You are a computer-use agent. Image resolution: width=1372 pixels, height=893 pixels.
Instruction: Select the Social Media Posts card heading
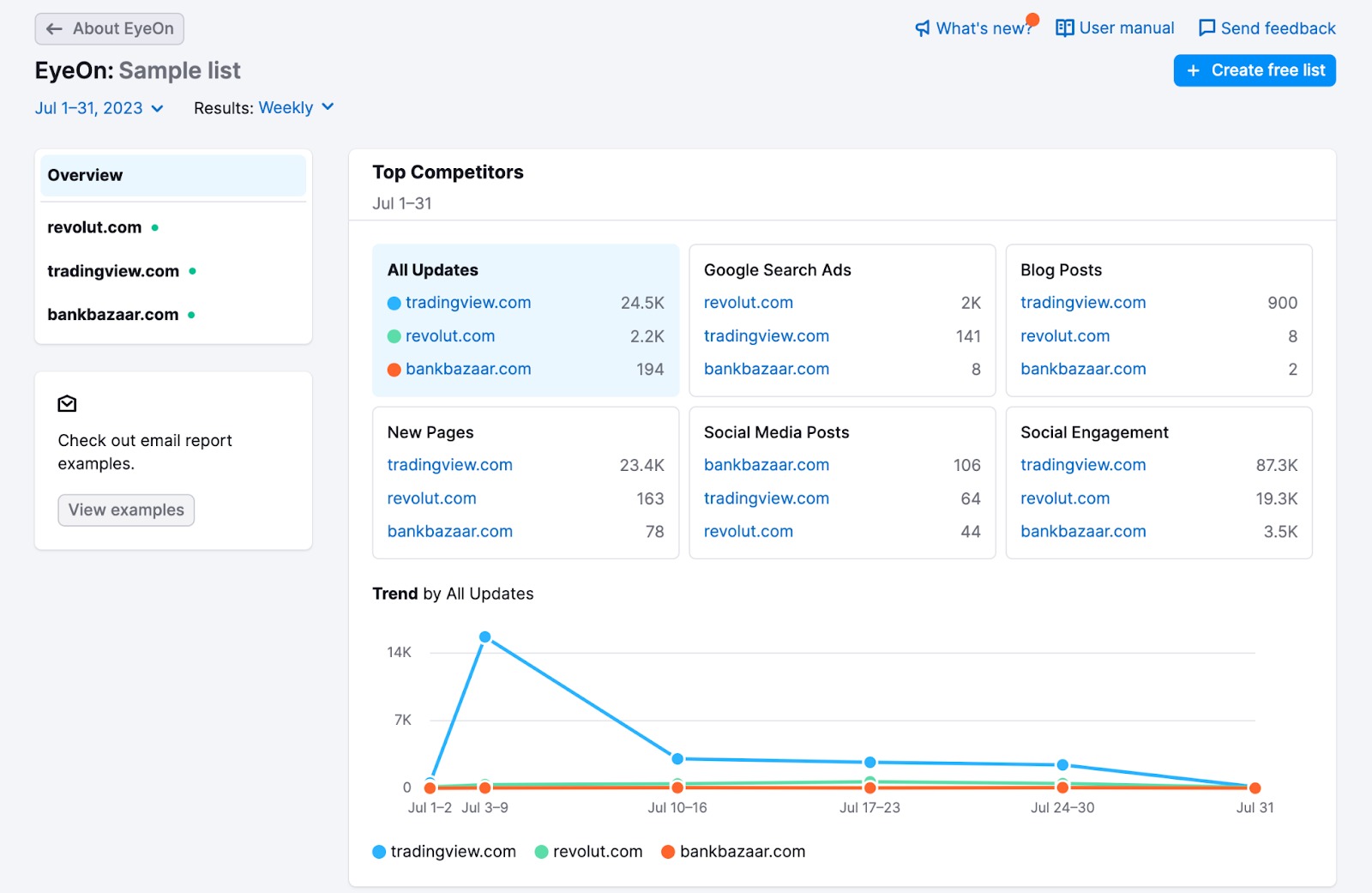click(776, 432)
